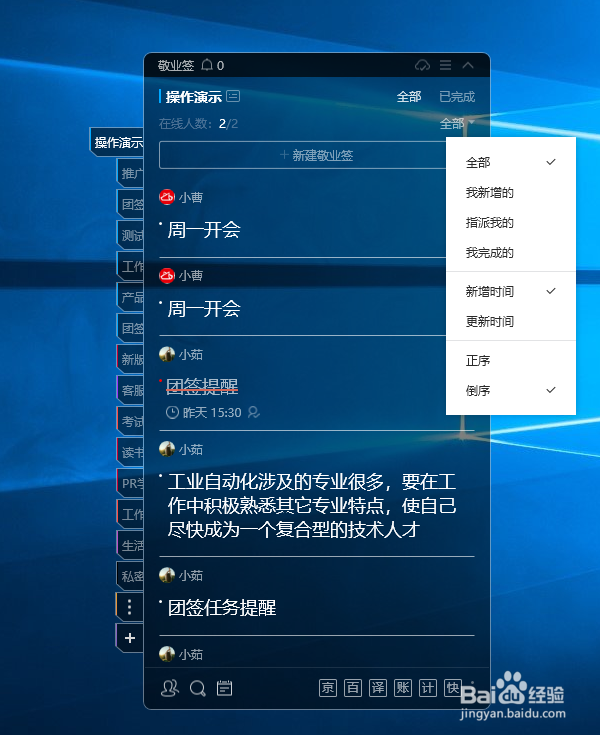The image size is (600, 735).
Task: Click the assignee person icon under 团签提醒
Action: (x=254, y=412)
